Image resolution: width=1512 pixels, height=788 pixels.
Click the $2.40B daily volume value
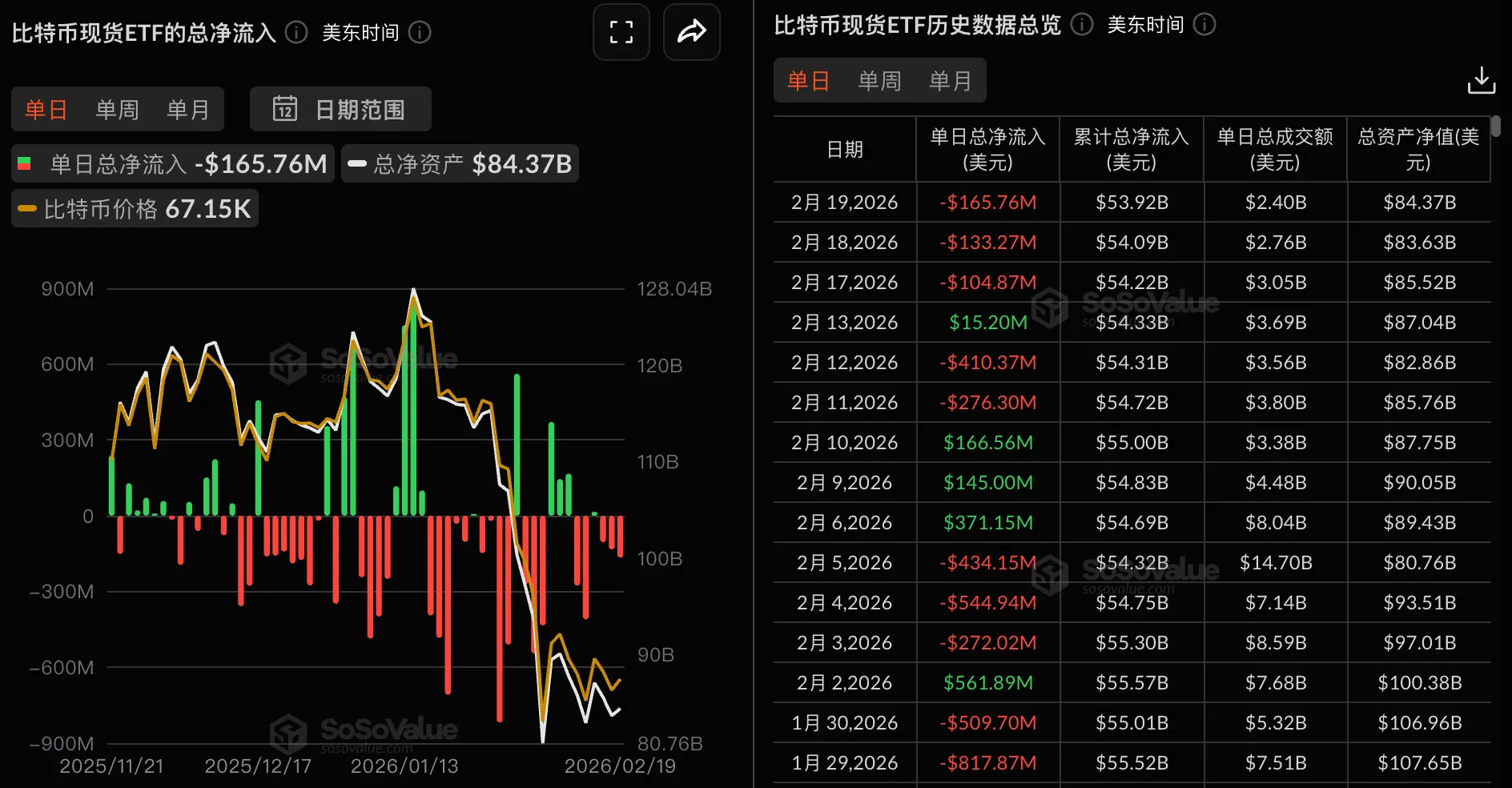pos(1276,202)
